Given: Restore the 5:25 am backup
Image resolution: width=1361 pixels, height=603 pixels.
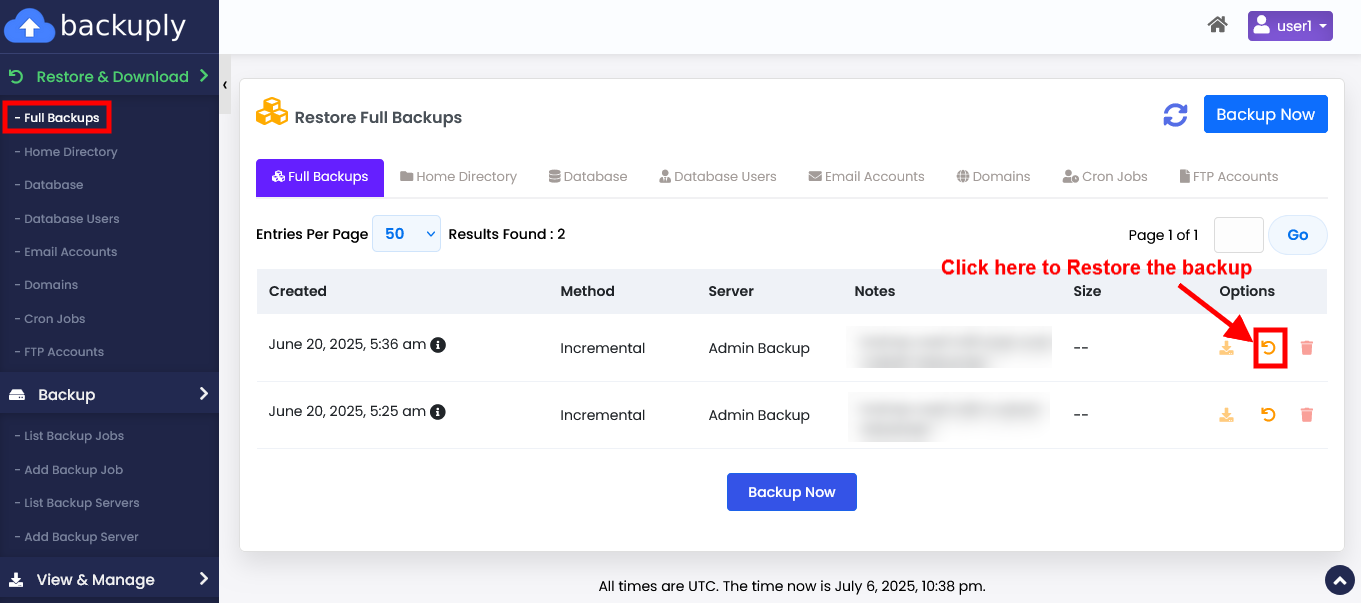Looking at the screenshot, I should (x=1268, y=415).
